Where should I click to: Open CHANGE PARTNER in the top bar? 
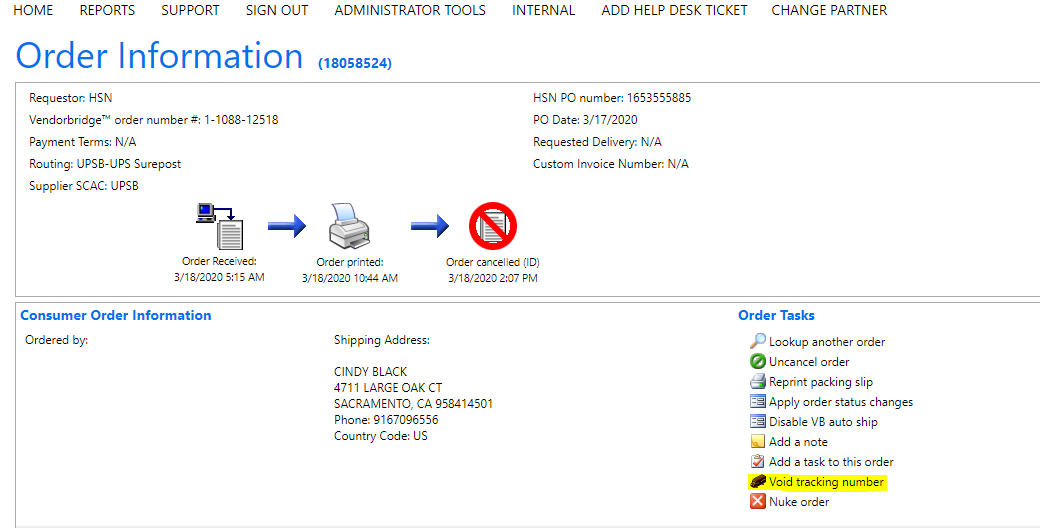(829, 11)
